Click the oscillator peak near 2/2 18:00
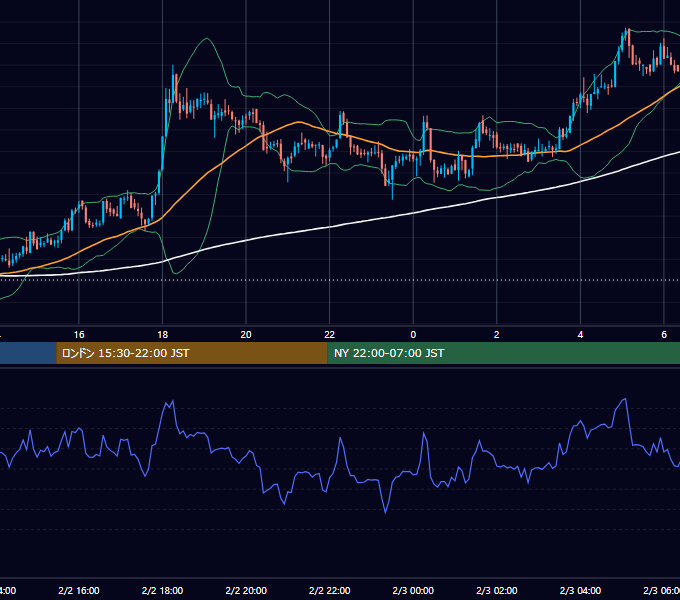The height and width of the screenshot is (600, 680). (173, 401)
